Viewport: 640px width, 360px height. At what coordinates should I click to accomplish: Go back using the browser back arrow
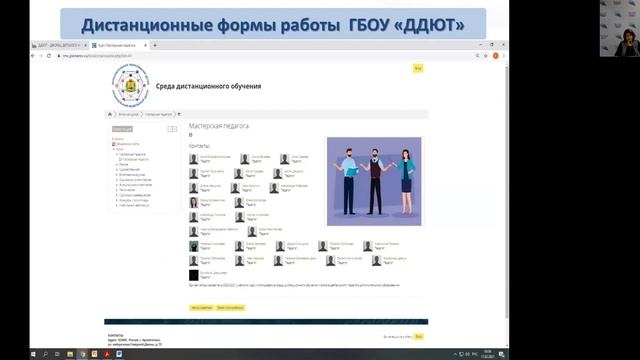33,56
